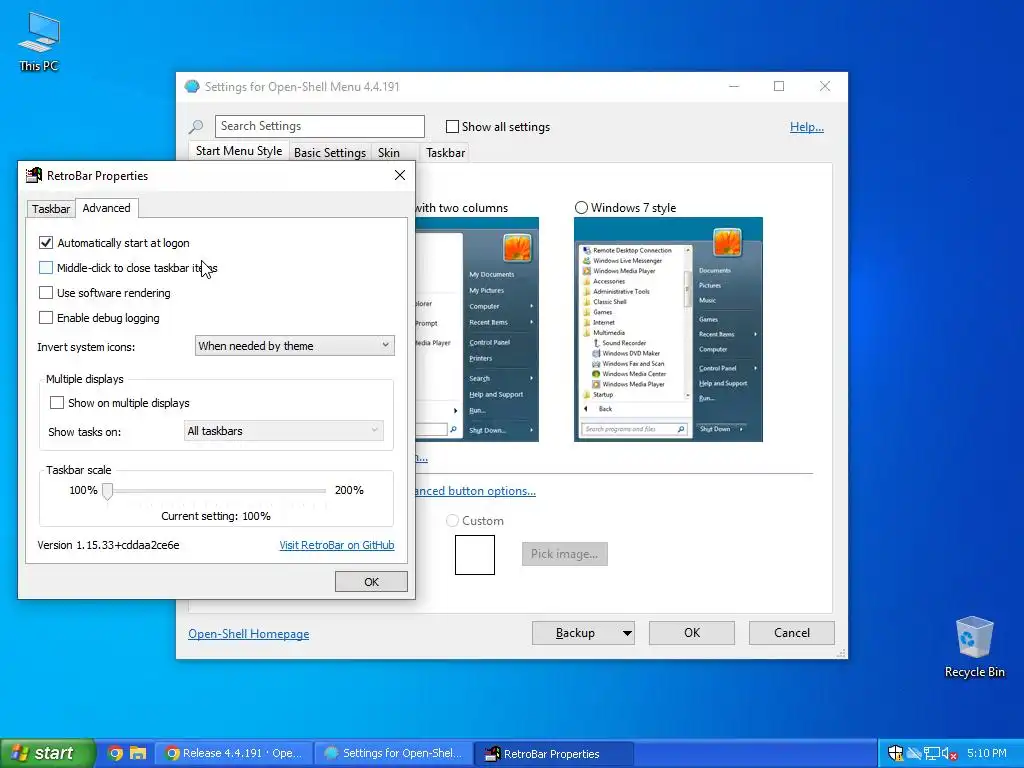This screenshot has height=768, width=1024.
Task: Click OK in Open-Shell settings
Action: coord(692,633)
